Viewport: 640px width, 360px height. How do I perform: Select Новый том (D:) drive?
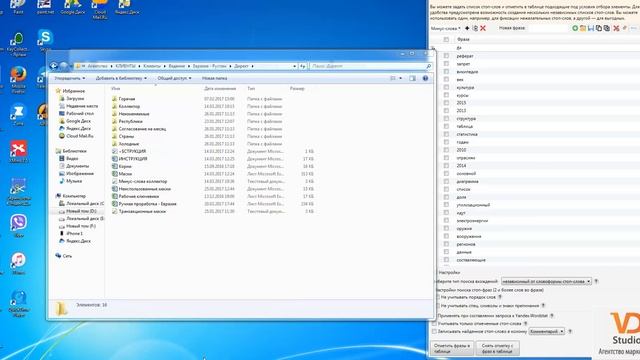(81, 211)
